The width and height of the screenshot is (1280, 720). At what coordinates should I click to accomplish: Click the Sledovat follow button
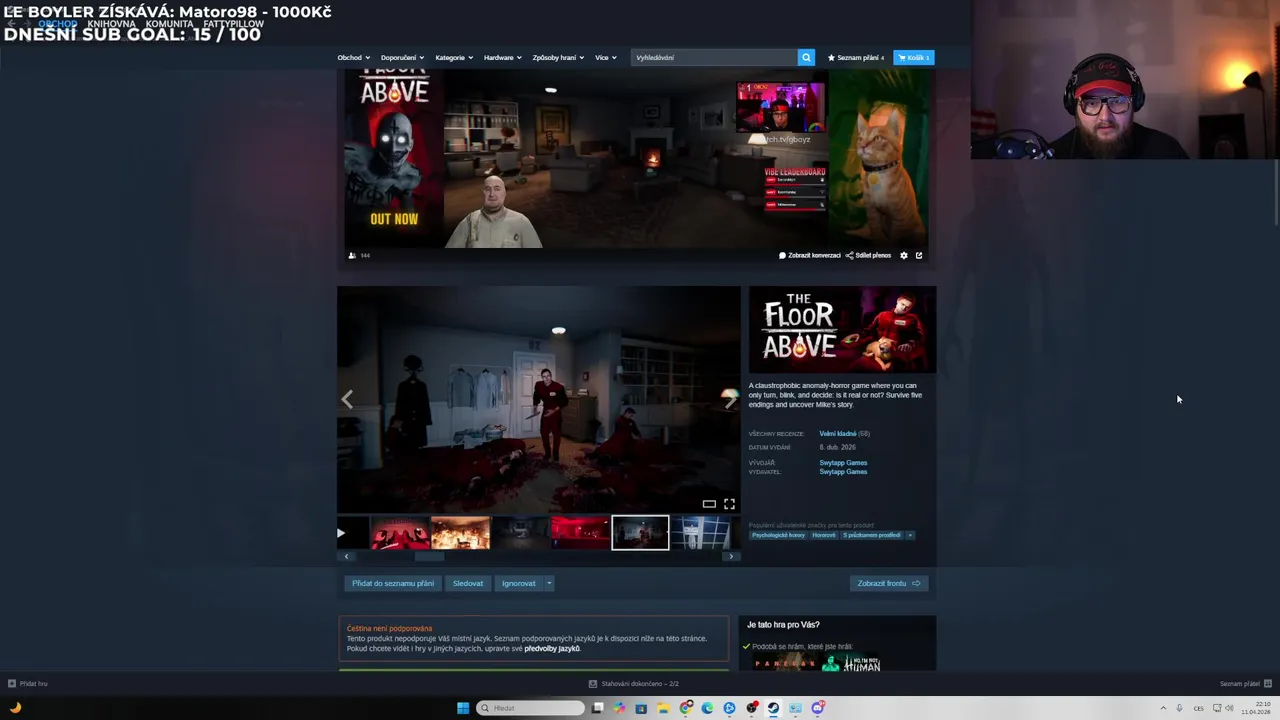pyautogui.click(x=468, y=583)
